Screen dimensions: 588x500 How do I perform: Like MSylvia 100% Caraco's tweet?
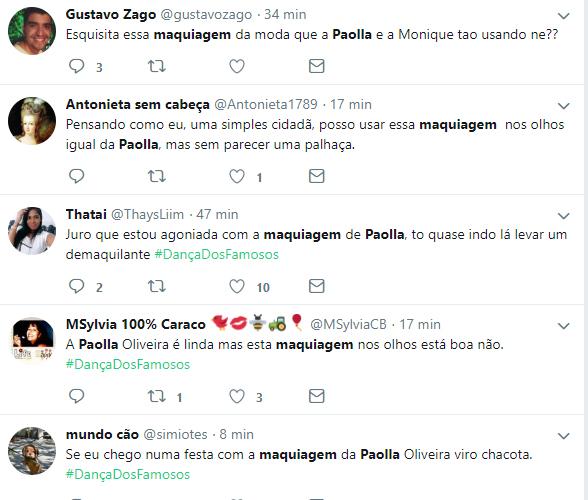[237, 396]
